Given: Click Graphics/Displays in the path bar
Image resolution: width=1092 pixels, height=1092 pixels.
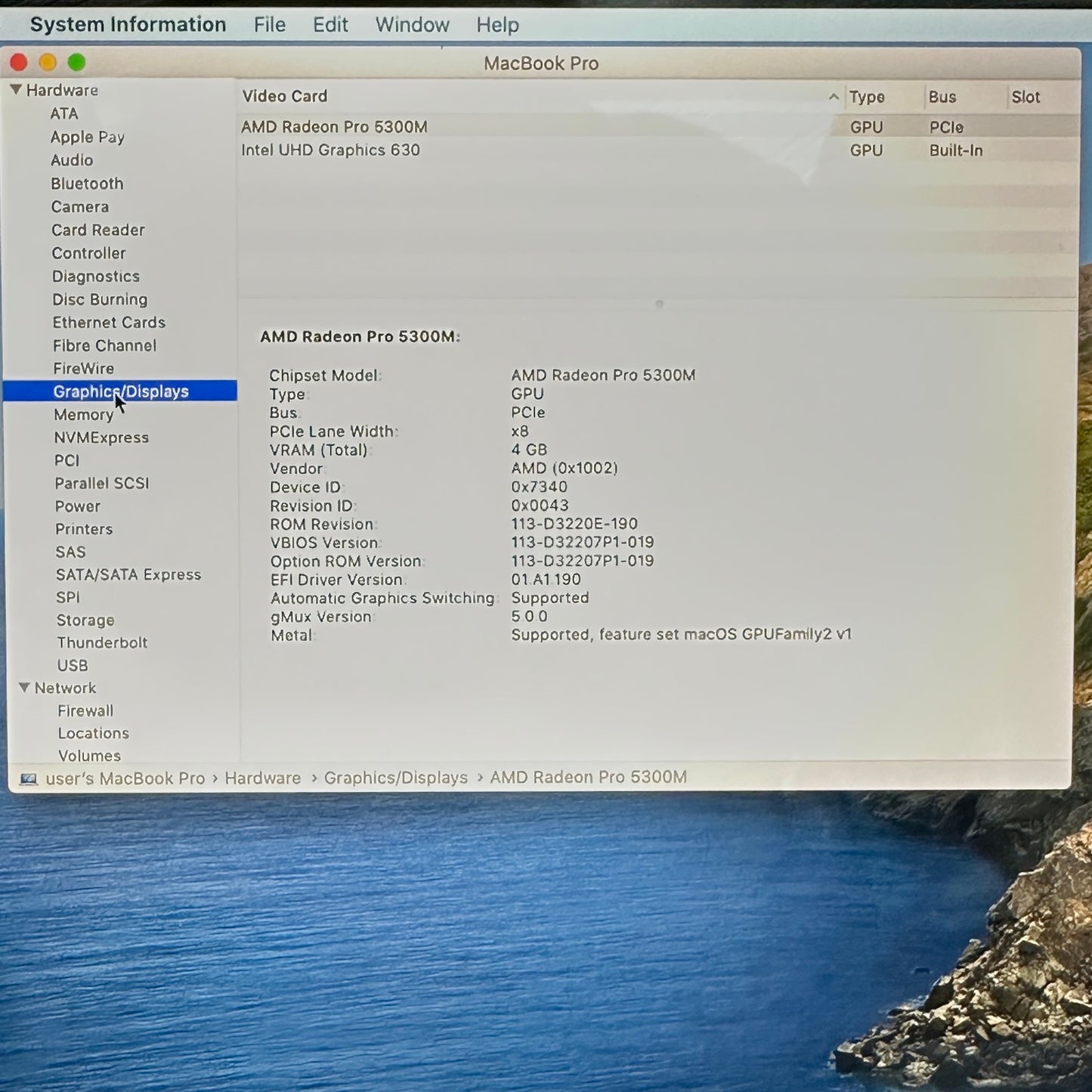Looking at the screenshot, I should click(x=396, y=778).
